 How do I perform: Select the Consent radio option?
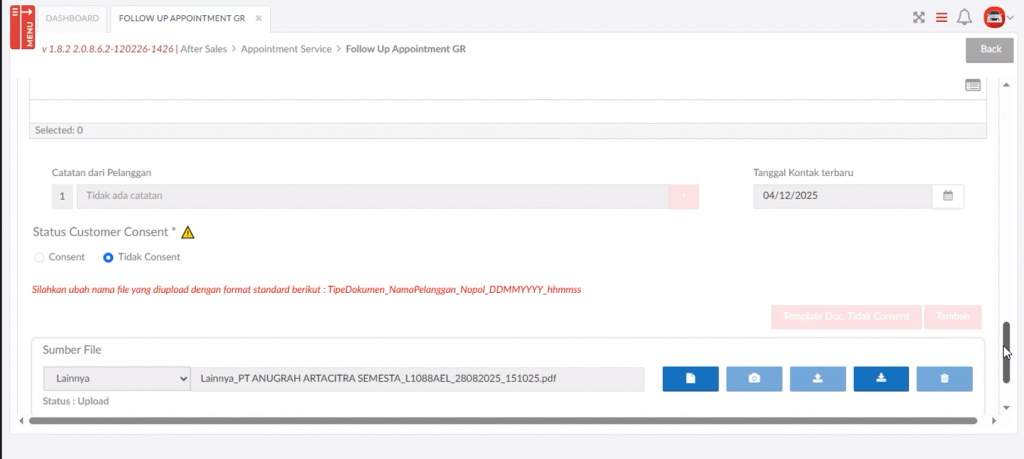[x=40, y=257]
